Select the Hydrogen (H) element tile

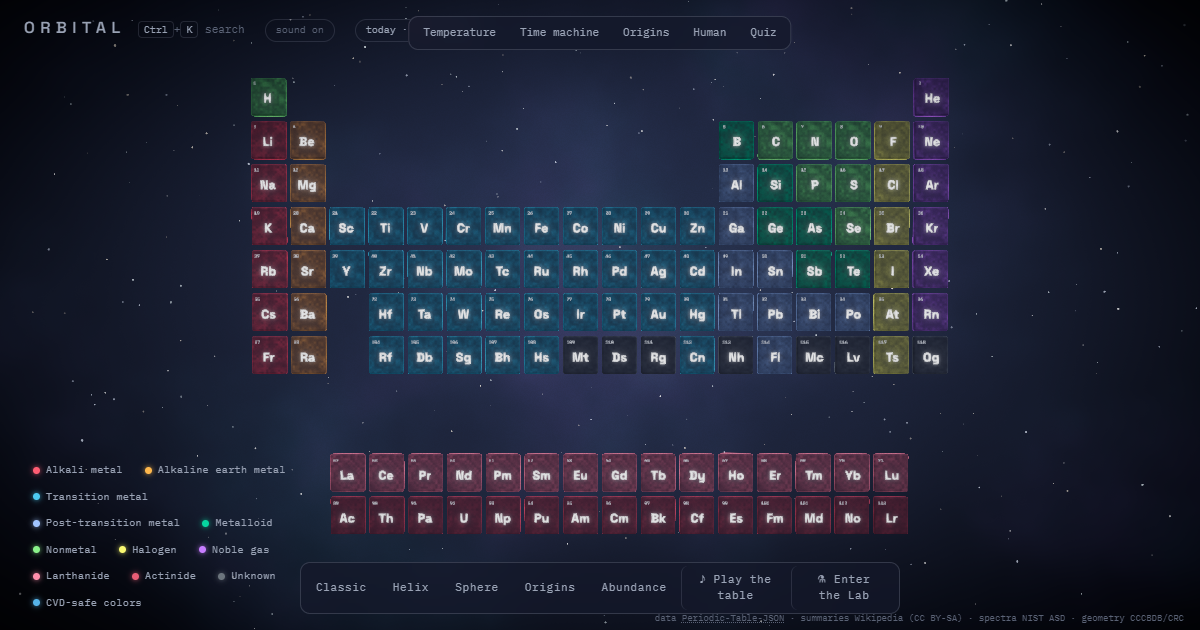pos(269,97)
